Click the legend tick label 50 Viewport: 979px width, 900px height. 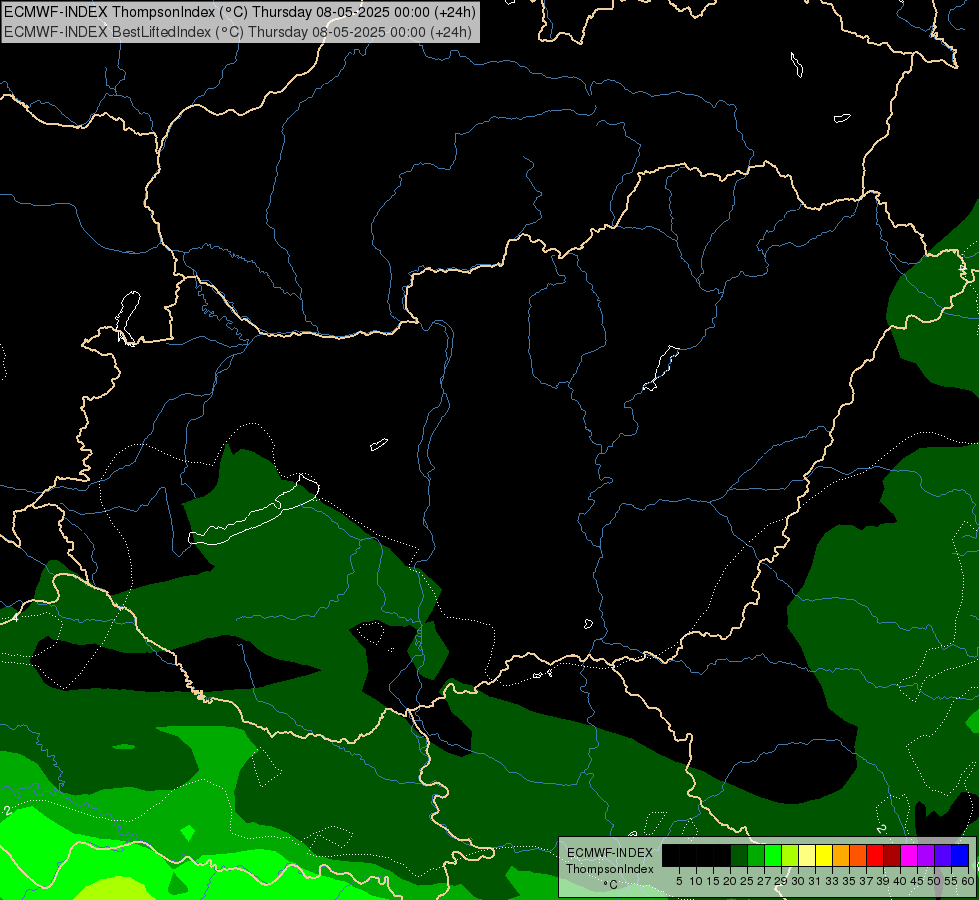click(x=935, y=881)
